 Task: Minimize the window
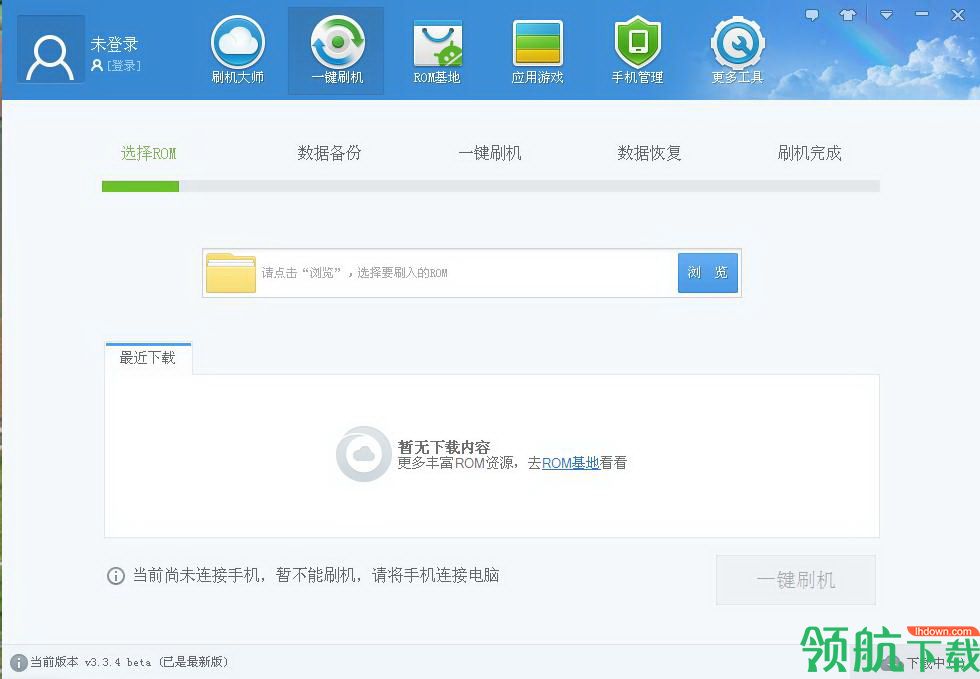click(922, 14)
